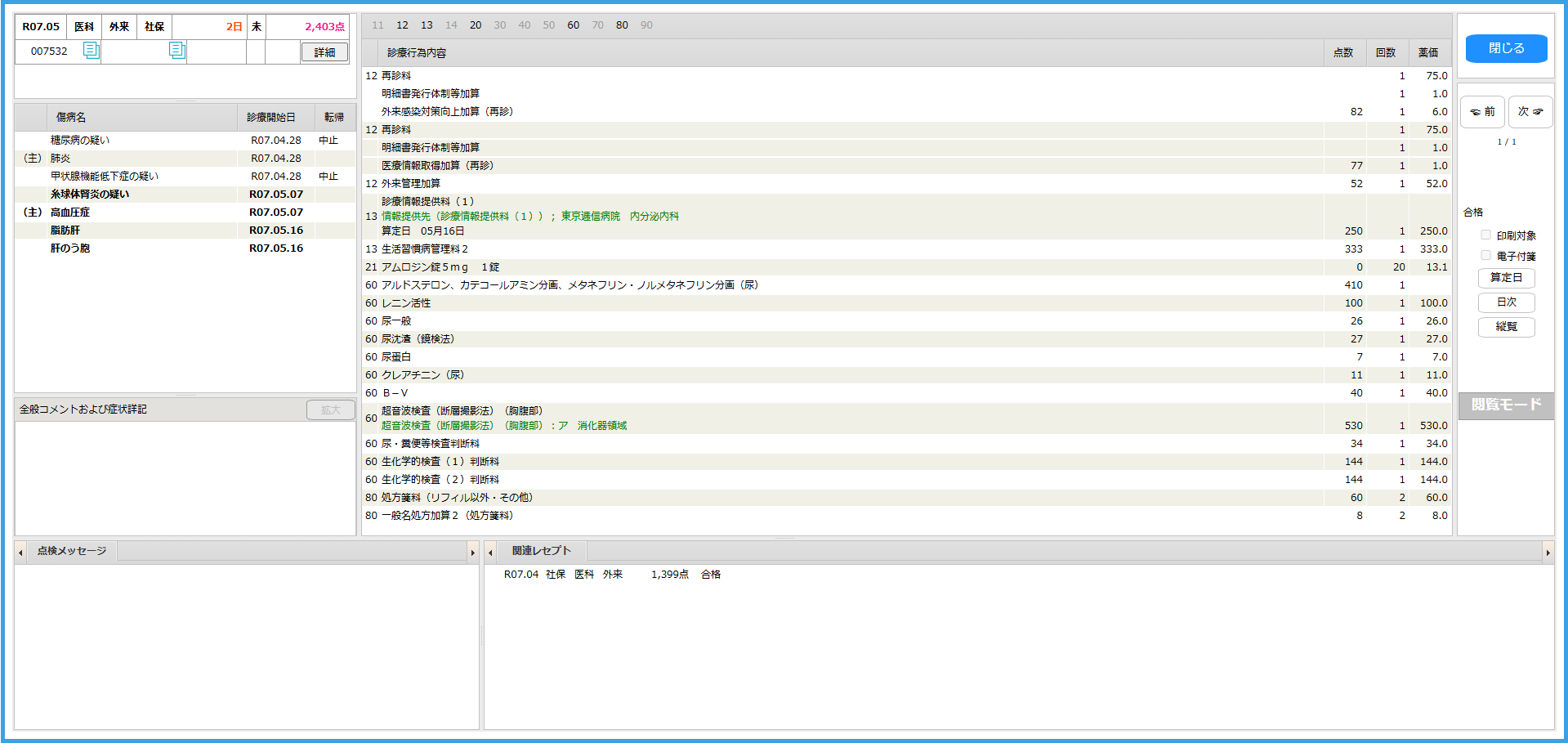The image size is (1568, 743).
Task: Select disease row 糸球体腎炎の疑い
Action: click(x=185, y=195)
